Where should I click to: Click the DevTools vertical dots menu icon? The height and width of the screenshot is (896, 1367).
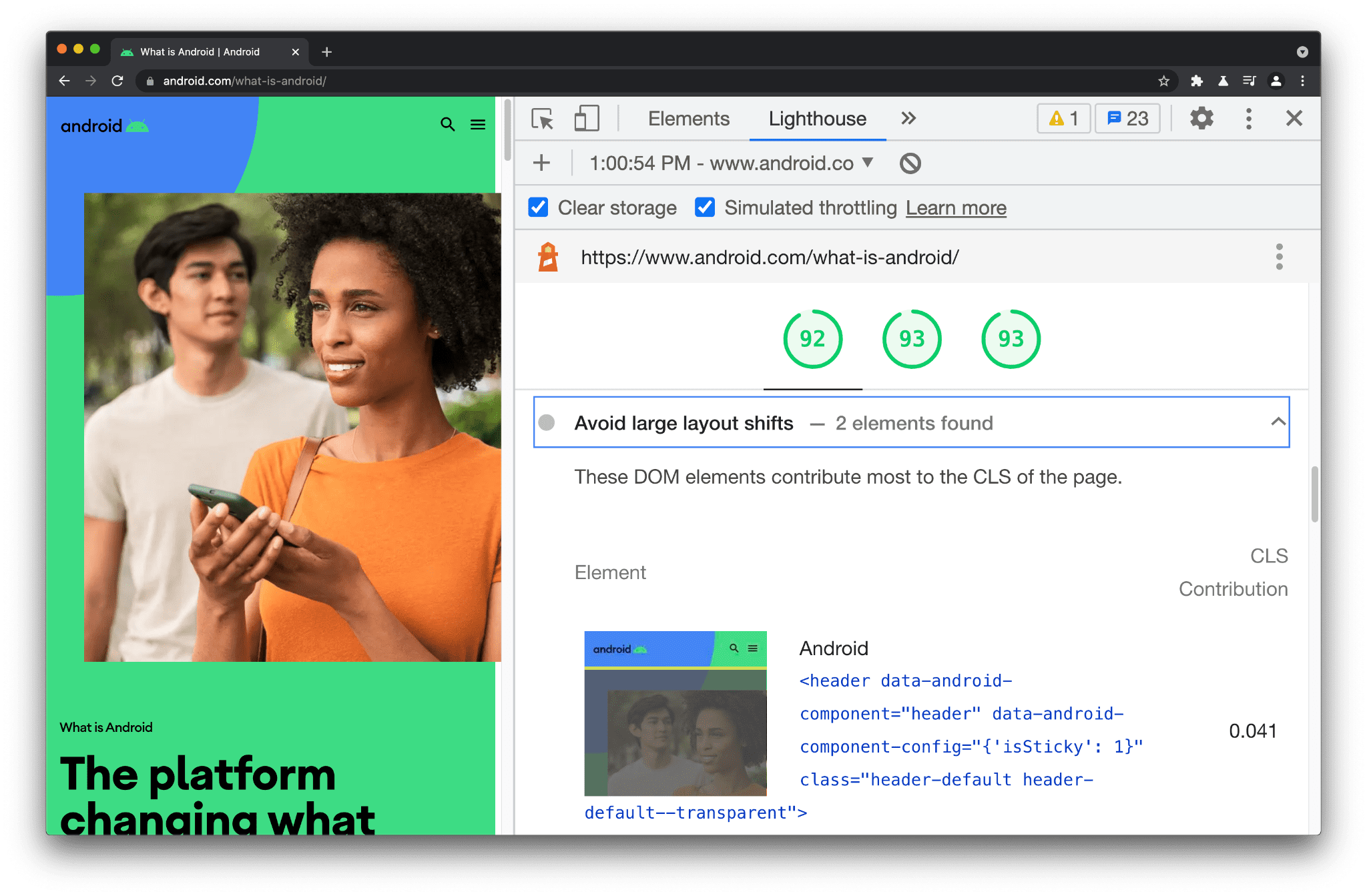(x=1249, y=119)
